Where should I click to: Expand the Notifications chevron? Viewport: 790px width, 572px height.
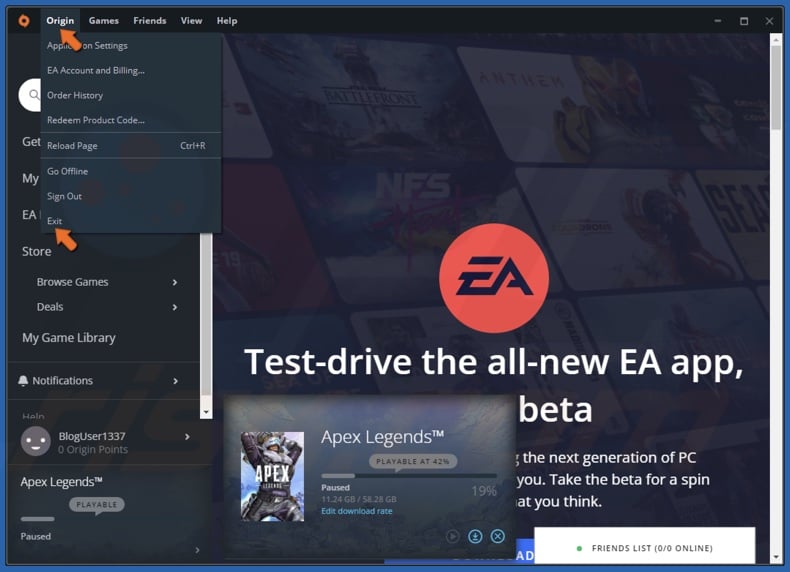point(175,381)
